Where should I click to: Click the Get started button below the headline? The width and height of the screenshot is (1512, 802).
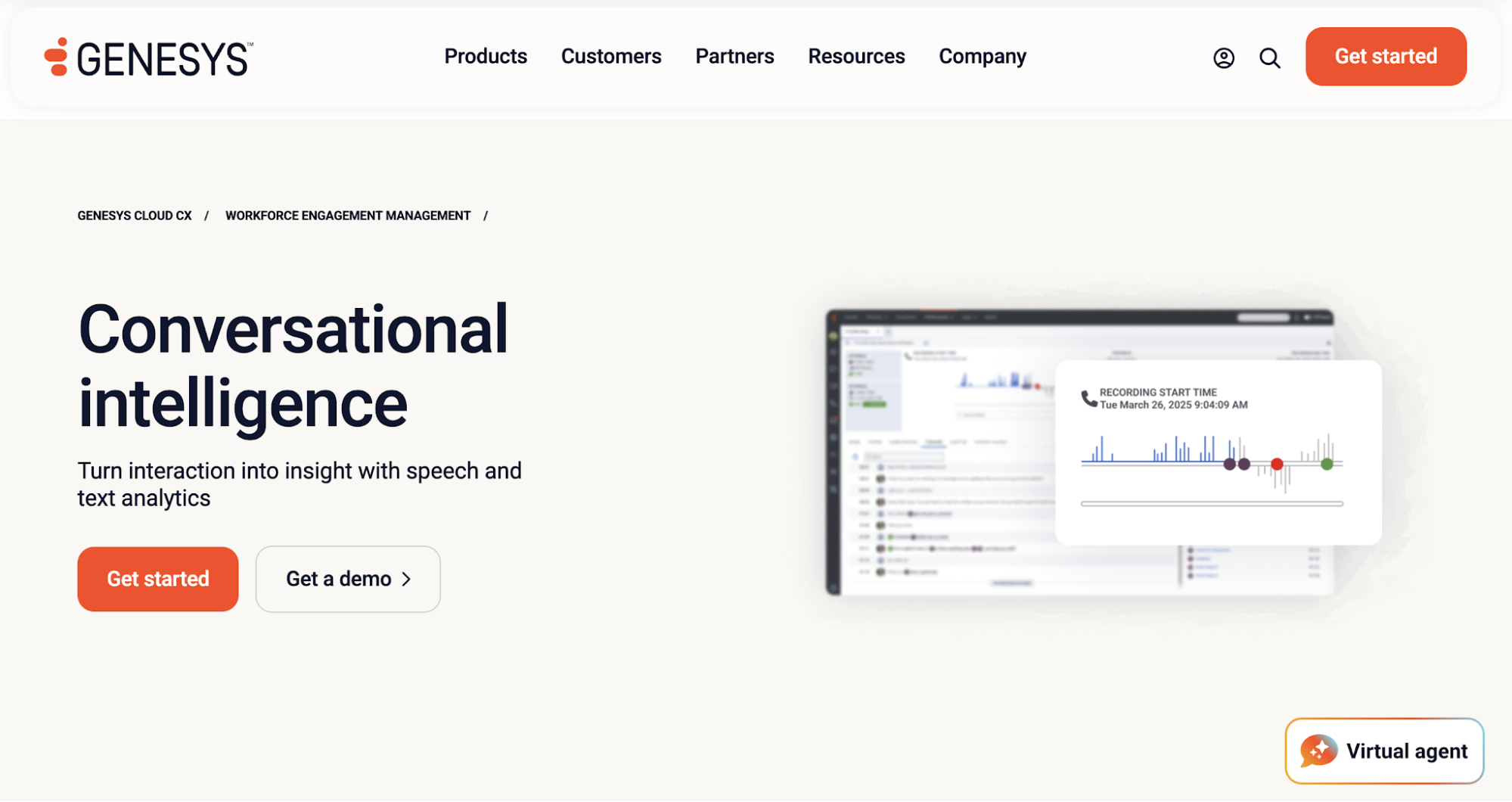coord(158,579)
